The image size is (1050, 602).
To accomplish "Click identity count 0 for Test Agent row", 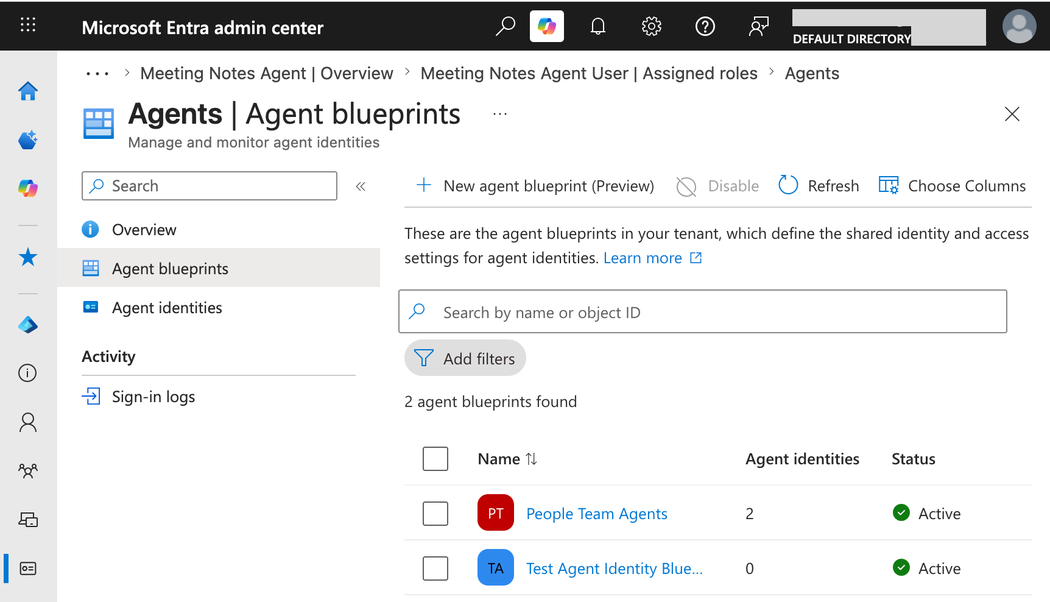I will point(749,569).
